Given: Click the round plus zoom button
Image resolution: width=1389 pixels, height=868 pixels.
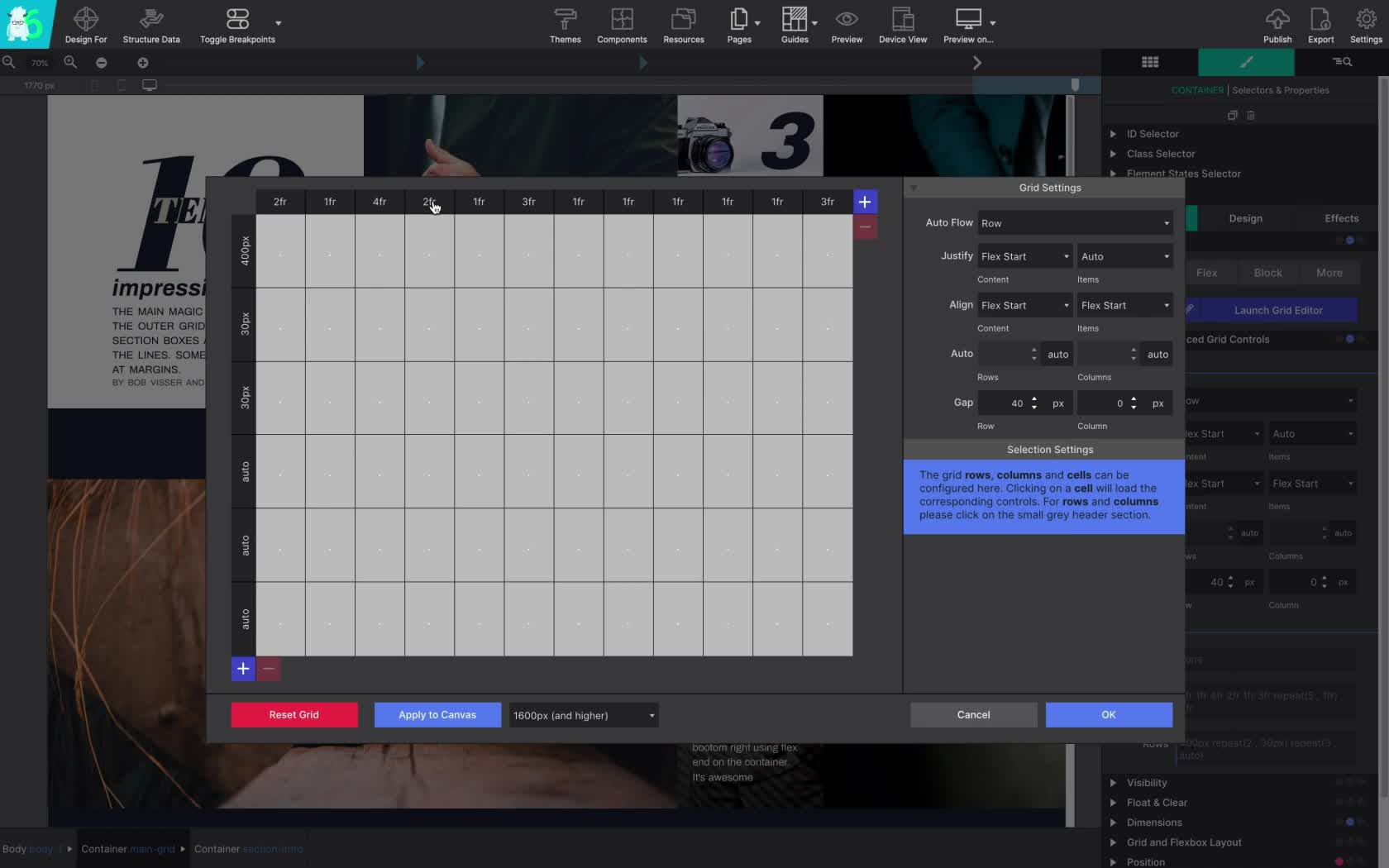Looking at the screenshot, I should coord(143,63).
